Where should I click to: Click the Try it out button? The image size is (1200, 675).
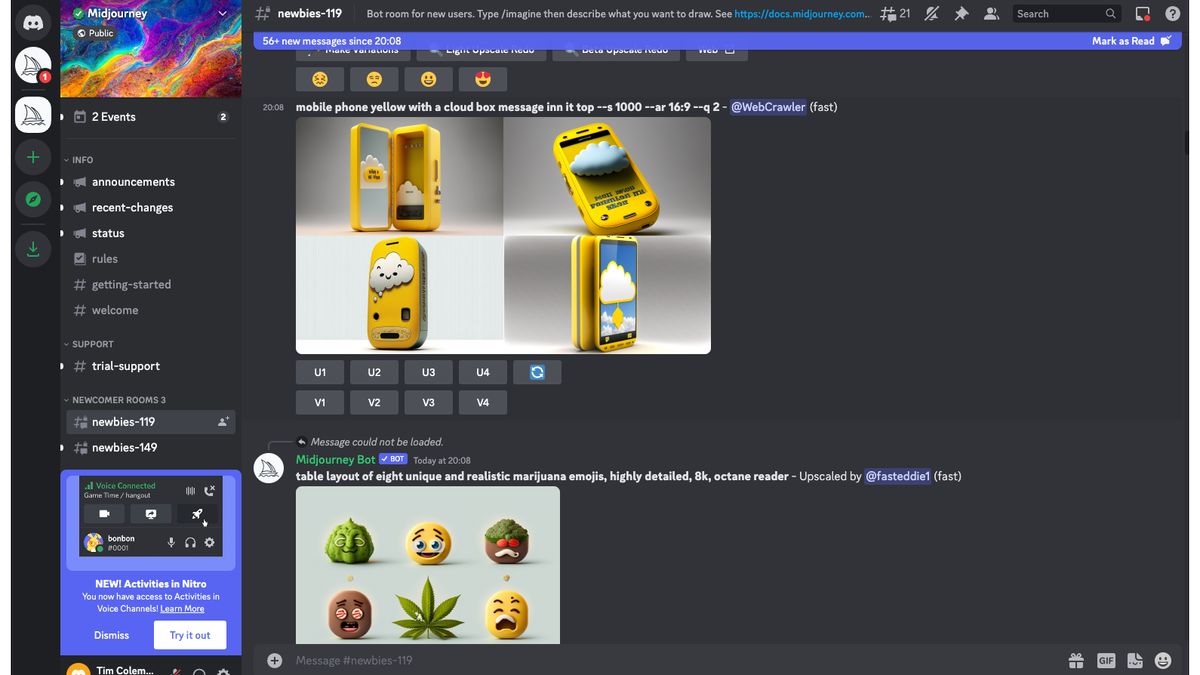click(x=189, y=635)
